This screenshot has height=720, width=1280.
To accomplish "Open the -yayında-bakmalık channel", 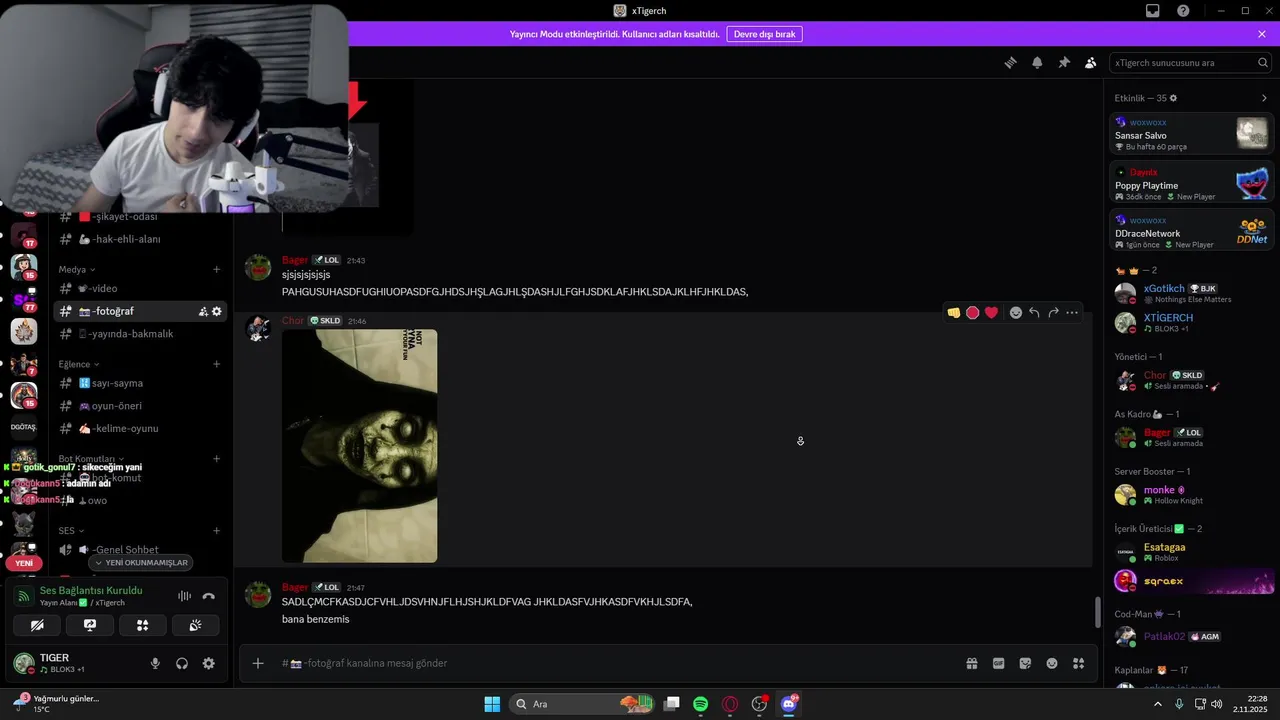I will [x=140, y=334].
